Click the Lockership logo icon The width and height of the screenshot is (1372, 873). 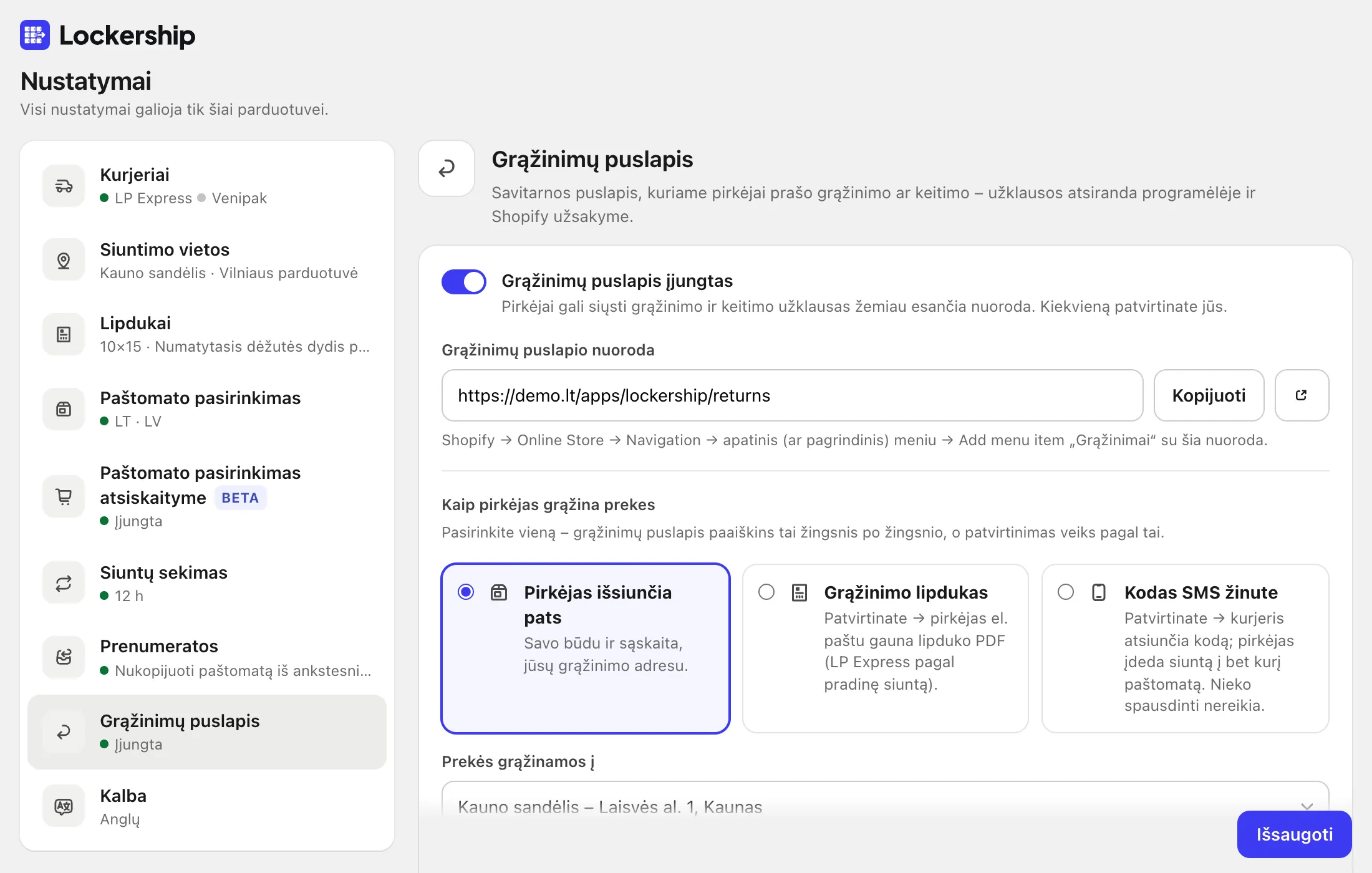pos(35,35)
